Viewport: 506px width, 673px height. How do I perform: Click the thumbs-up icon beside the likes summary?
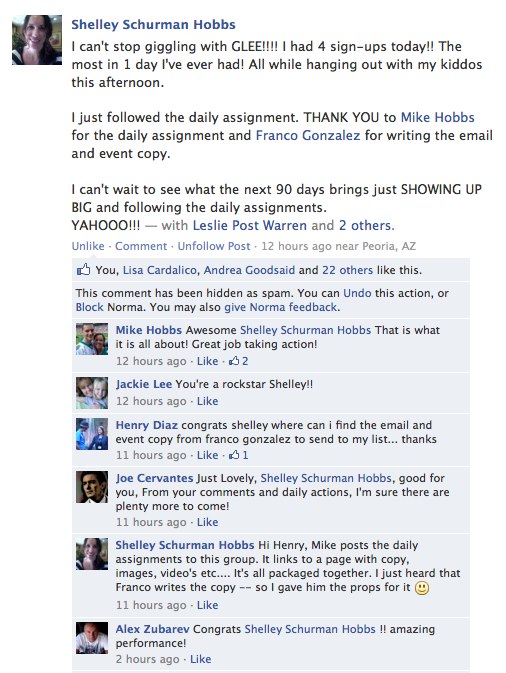[83, 270]
